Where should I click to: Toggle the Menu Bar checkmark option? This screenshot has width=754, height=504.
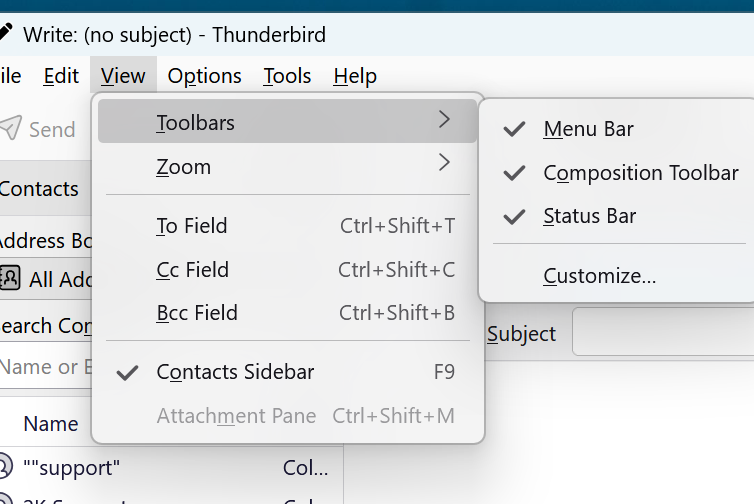588,129
